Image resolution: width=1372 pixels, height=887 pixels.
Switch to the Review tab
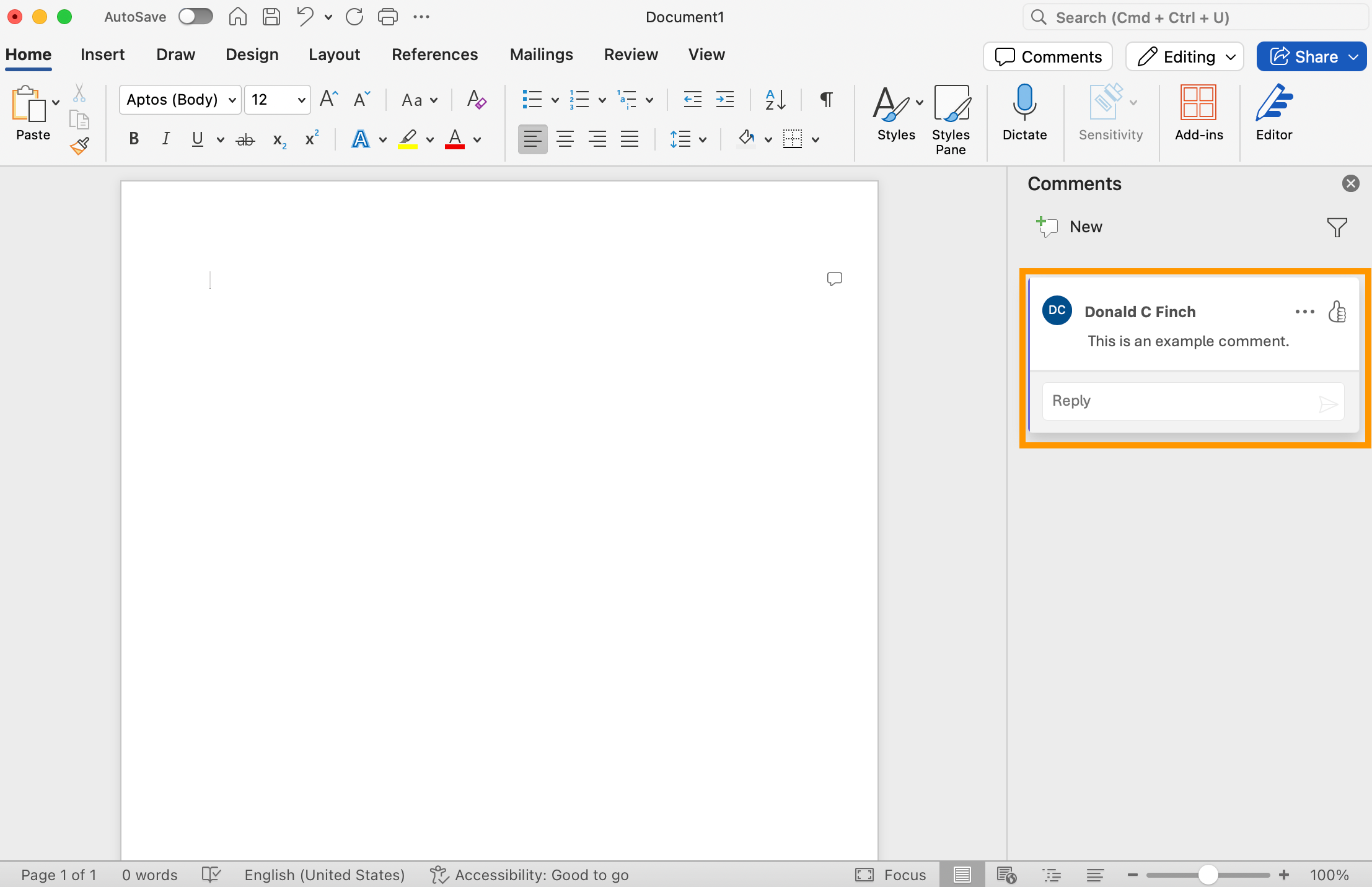point(630,55)
